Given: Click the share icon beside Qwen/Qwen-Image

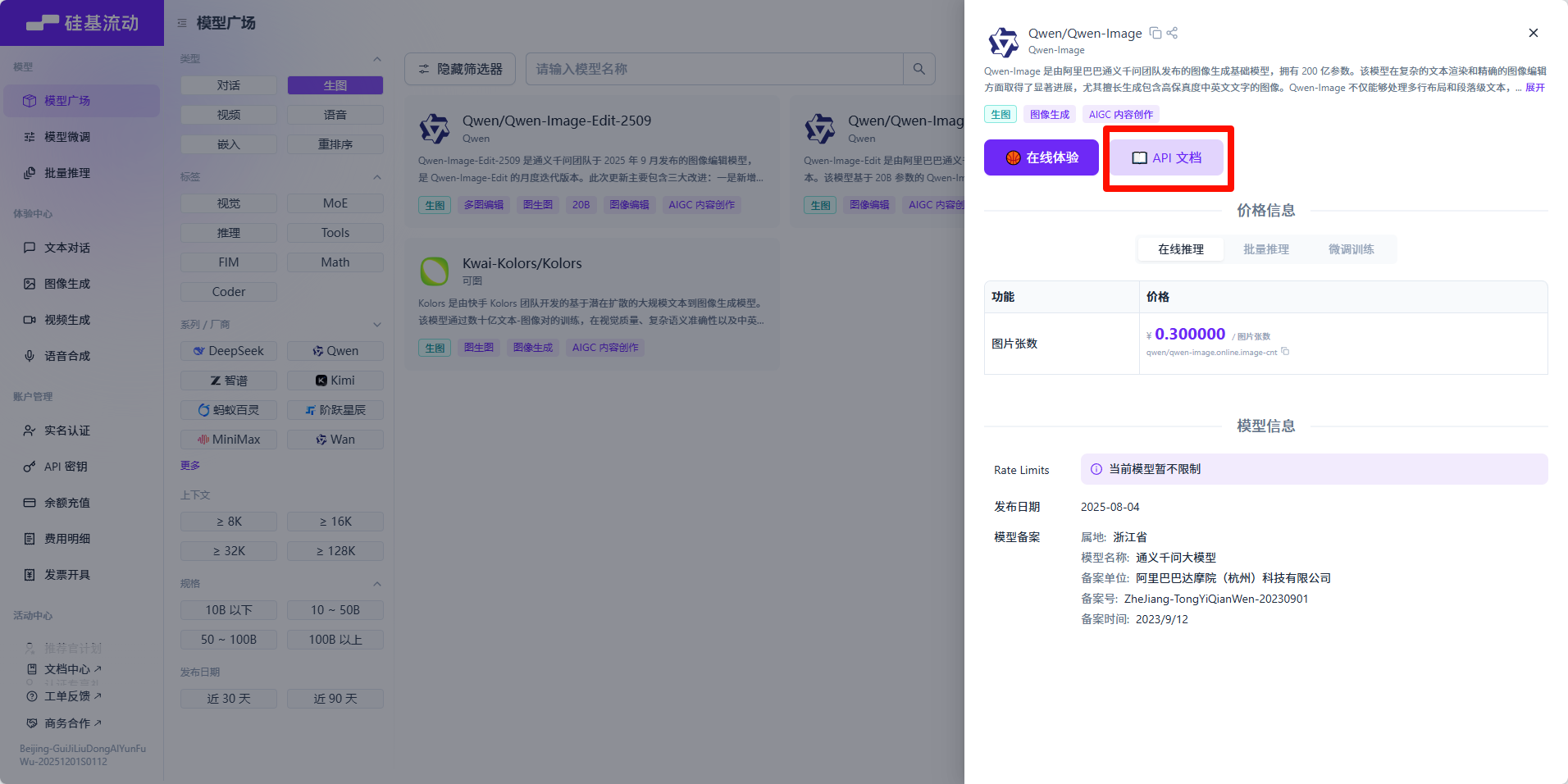Looking at the screenshot, I should 1172,33.
